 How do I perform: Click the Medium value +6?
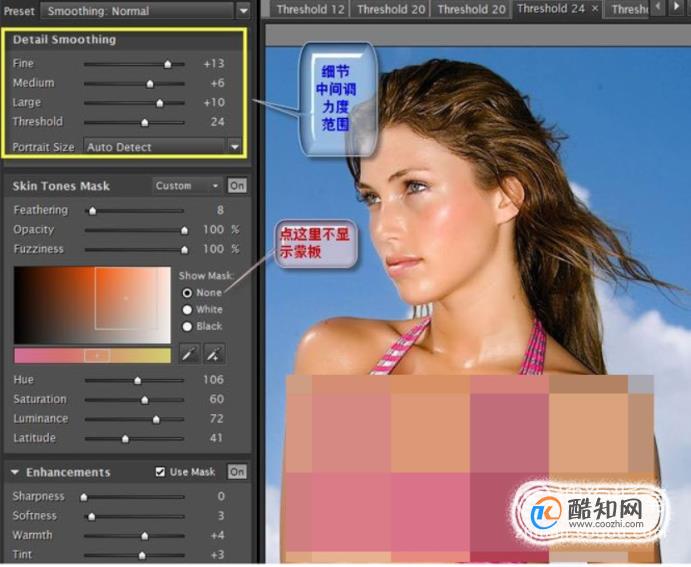(217, 83)
